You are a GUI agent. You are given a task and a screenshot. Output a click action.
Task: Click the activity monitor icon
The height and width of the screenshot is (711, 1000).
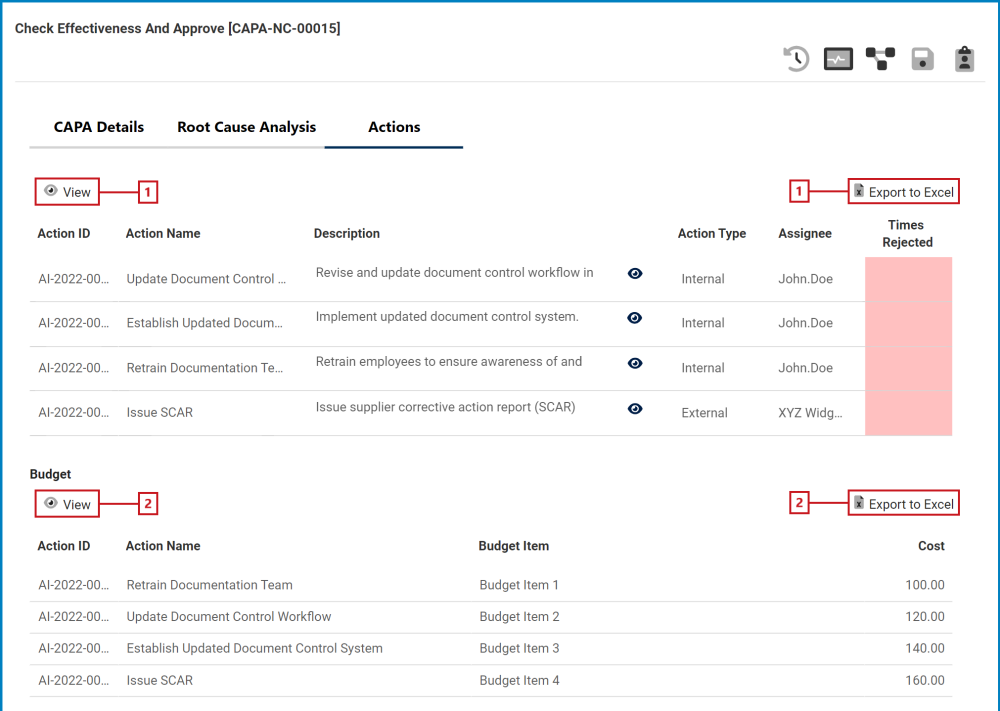pos(838,59)
